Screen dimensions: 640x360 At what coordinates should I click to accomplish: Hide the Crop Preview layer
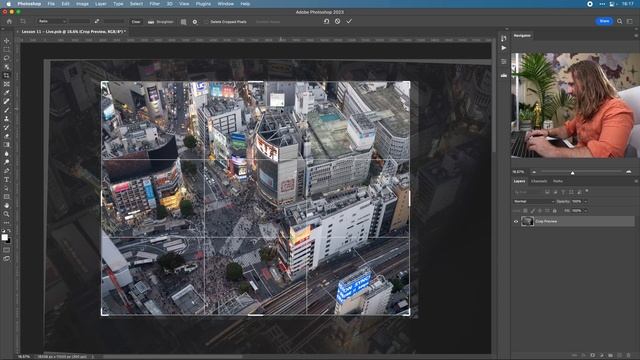point(516,222)
